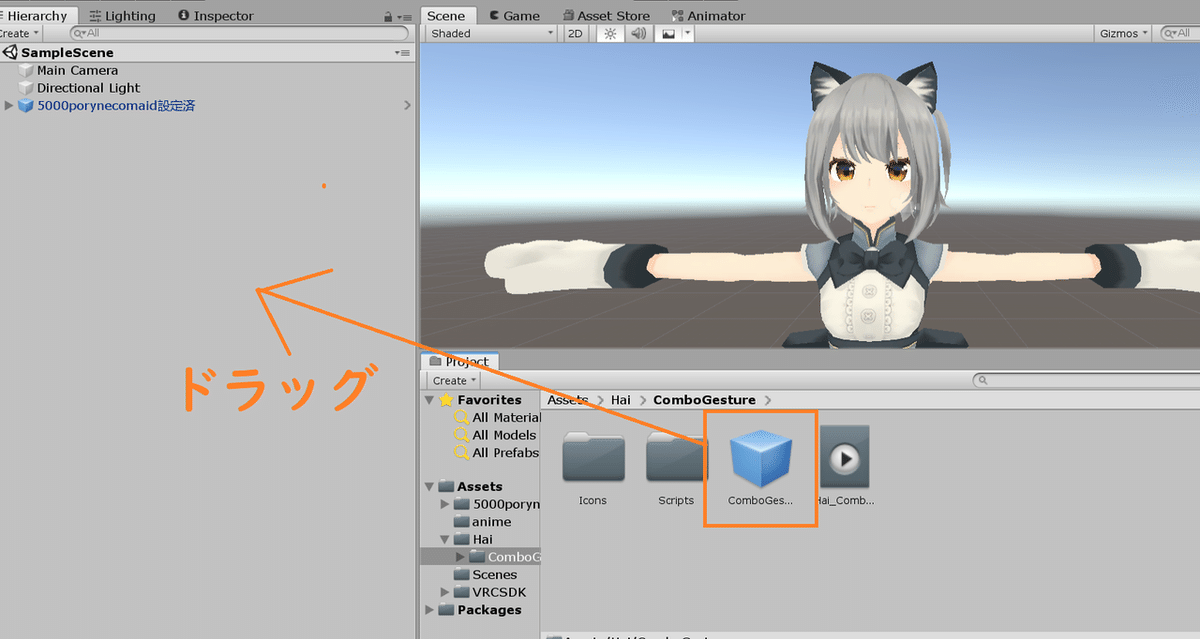Expand the Packages group

(x=430, y=610)
